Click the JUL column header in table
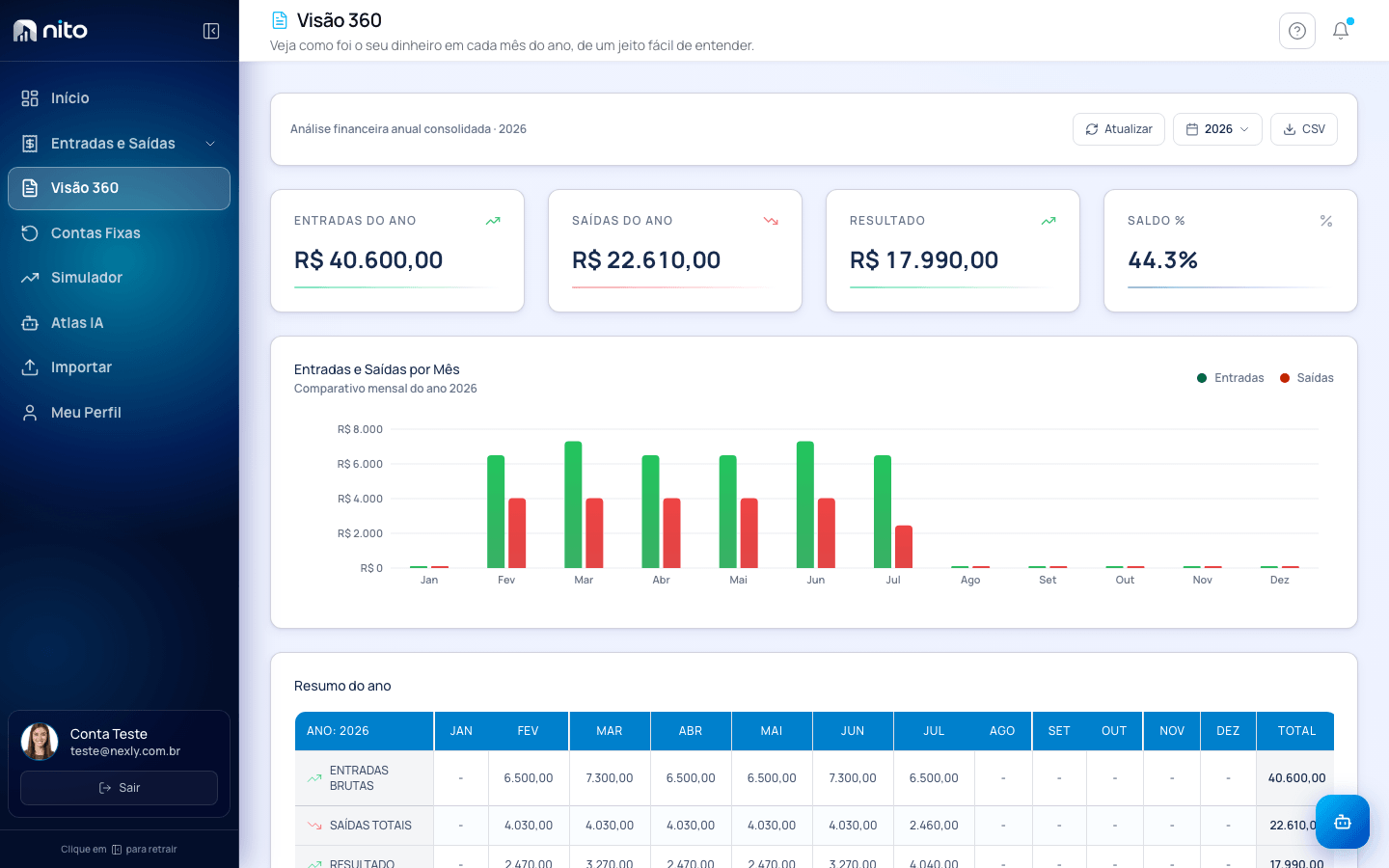Viewport: 1389px width, 868px height. (934, 731)
